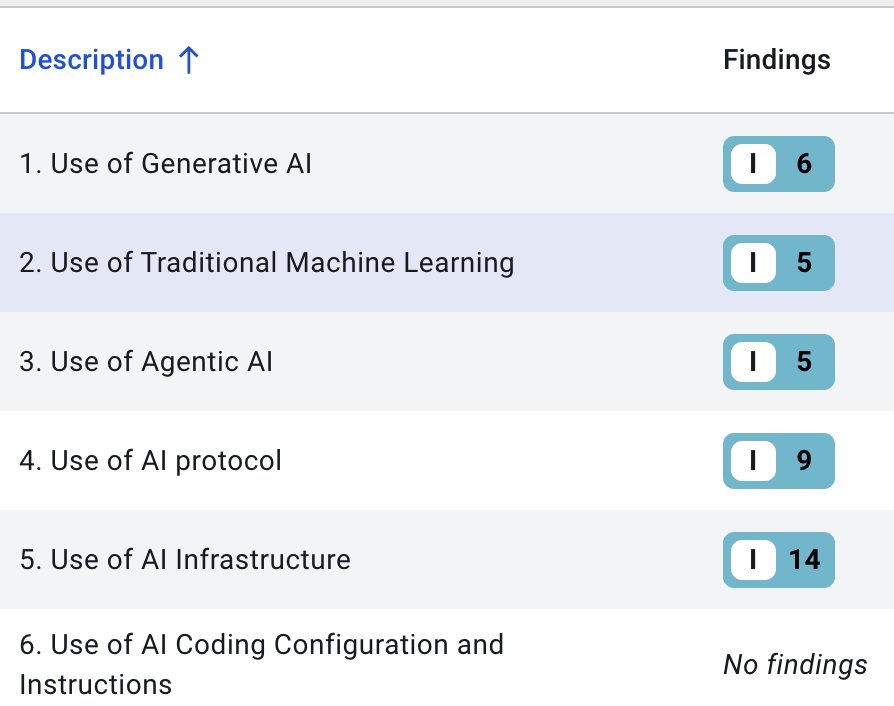The height and width of the screenshot is (706, 894).
Task: Click the count 5 in Traditional Machine Learning findings
Action: point(804,263)
